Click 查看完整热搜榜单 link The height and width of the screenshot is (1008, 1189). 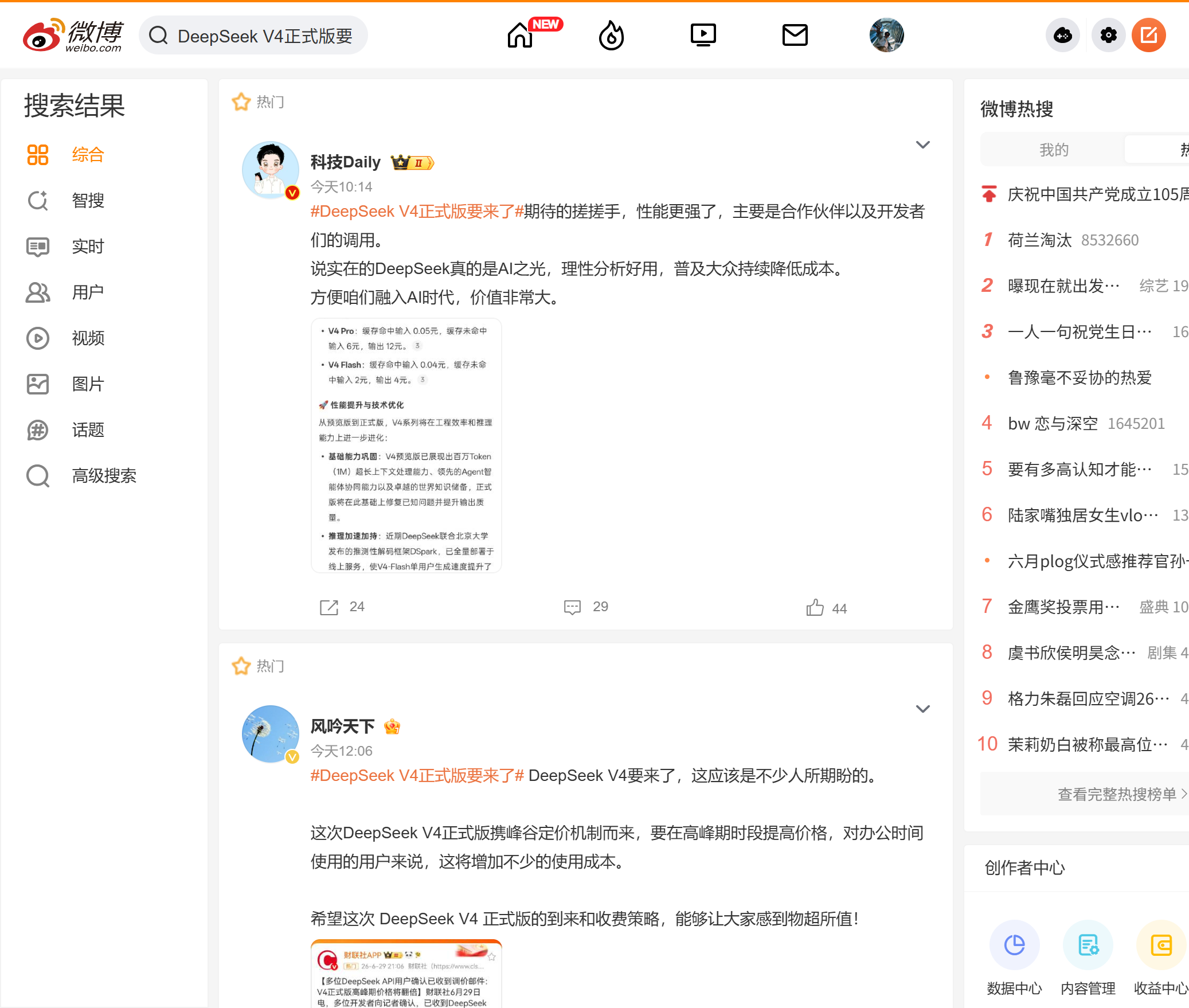[x=1121, y=794]
